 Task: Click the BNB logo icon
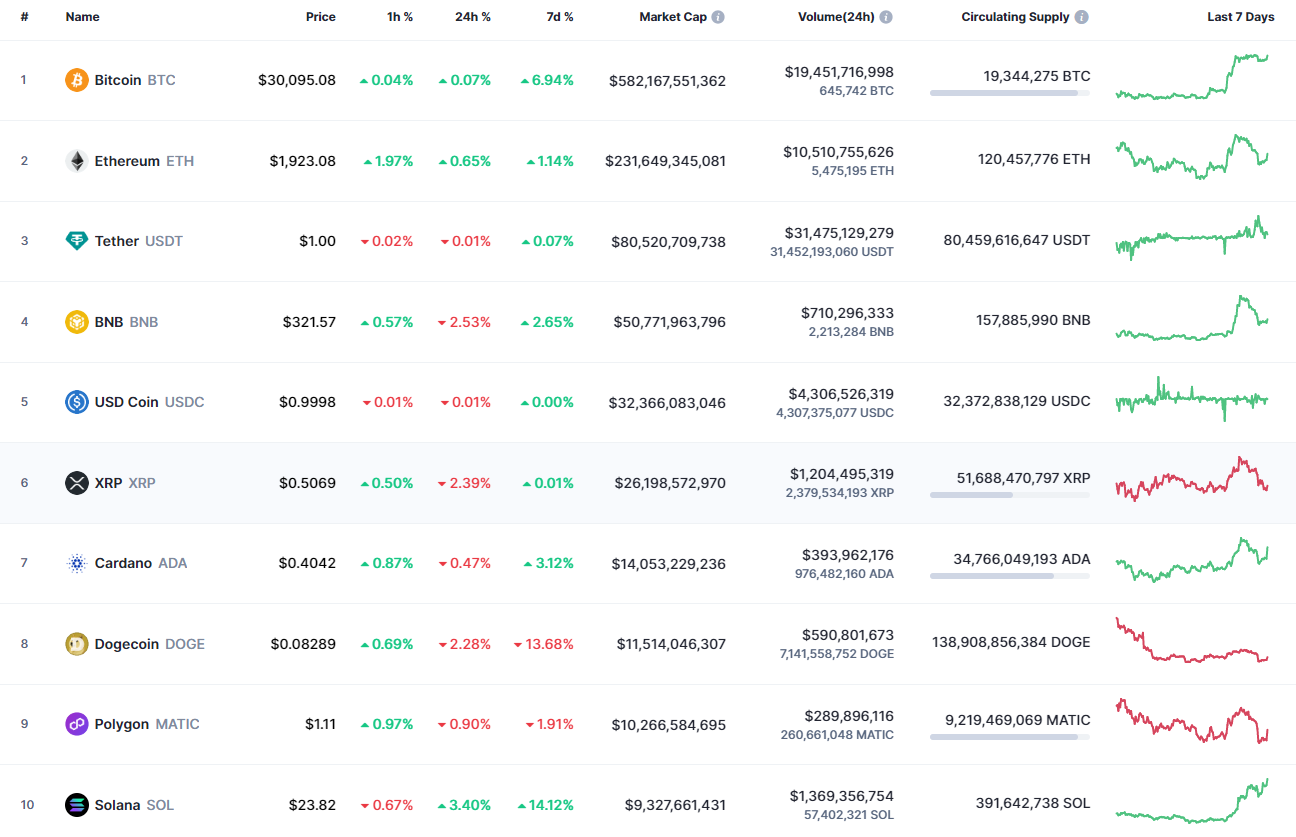75,321
